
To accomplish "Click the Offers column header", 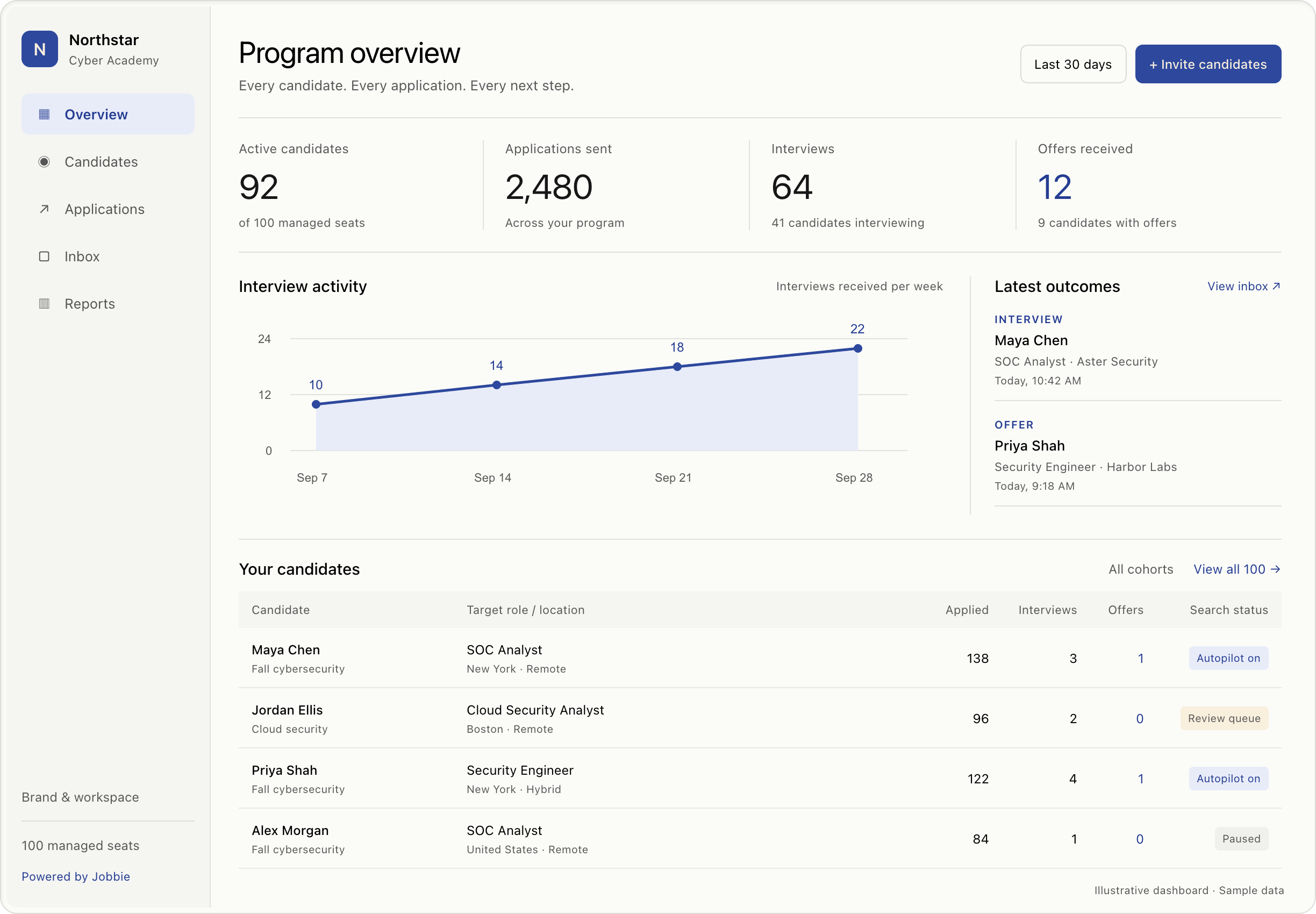I will coord(1125,610).
